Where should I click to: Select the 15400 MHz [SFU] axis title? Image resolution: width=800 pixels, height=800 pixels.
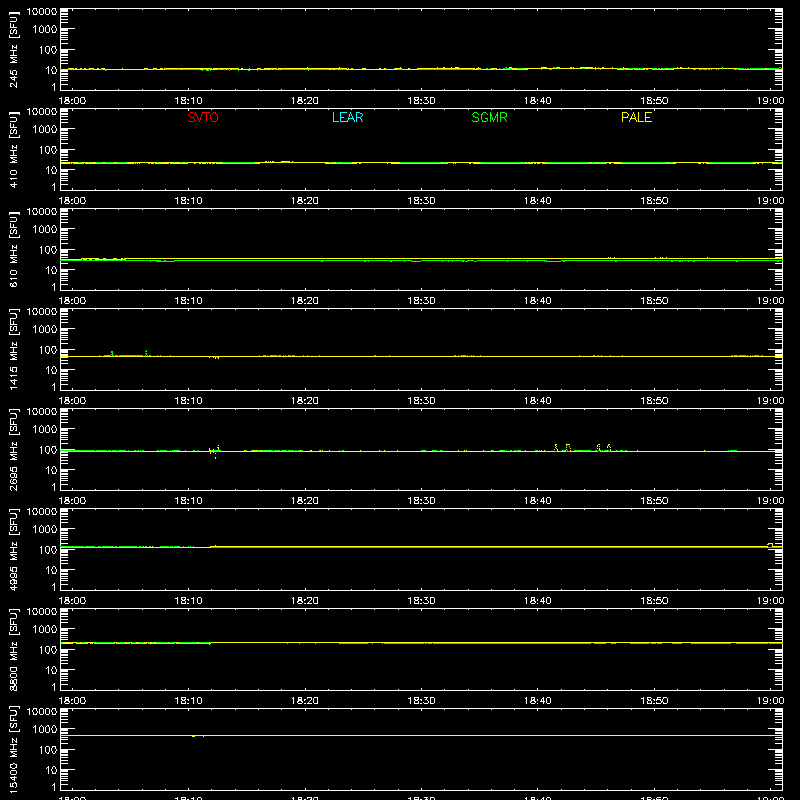(x=14, y=749)
